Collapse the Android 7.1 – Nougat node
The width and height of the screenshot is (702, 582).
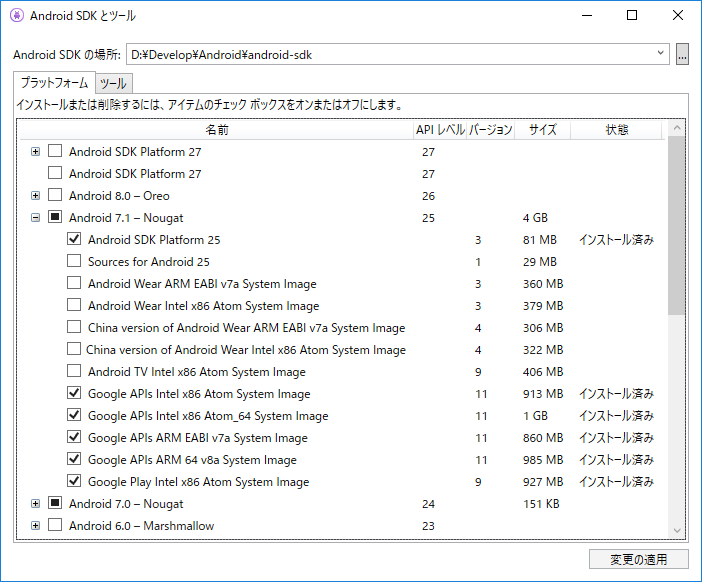pos(35,218)
